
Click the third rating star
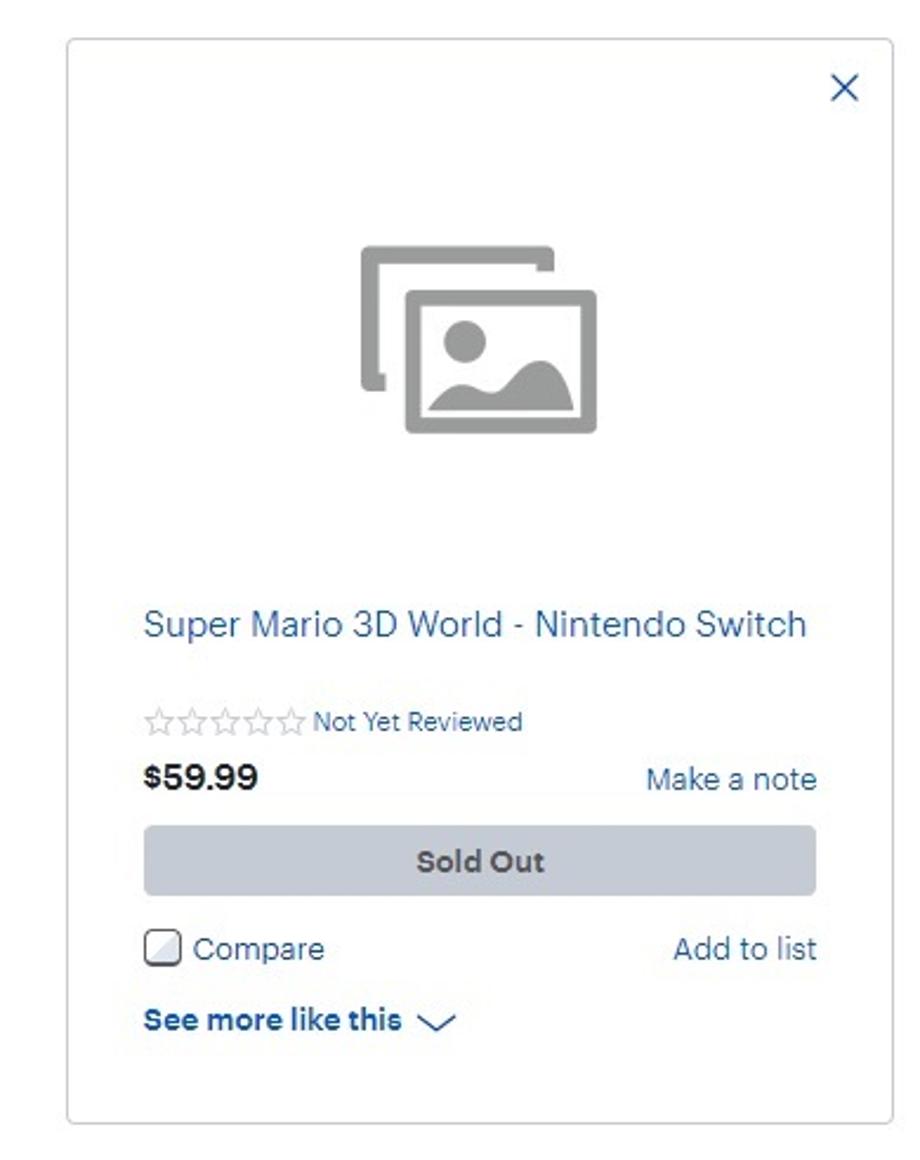[225, 722]
